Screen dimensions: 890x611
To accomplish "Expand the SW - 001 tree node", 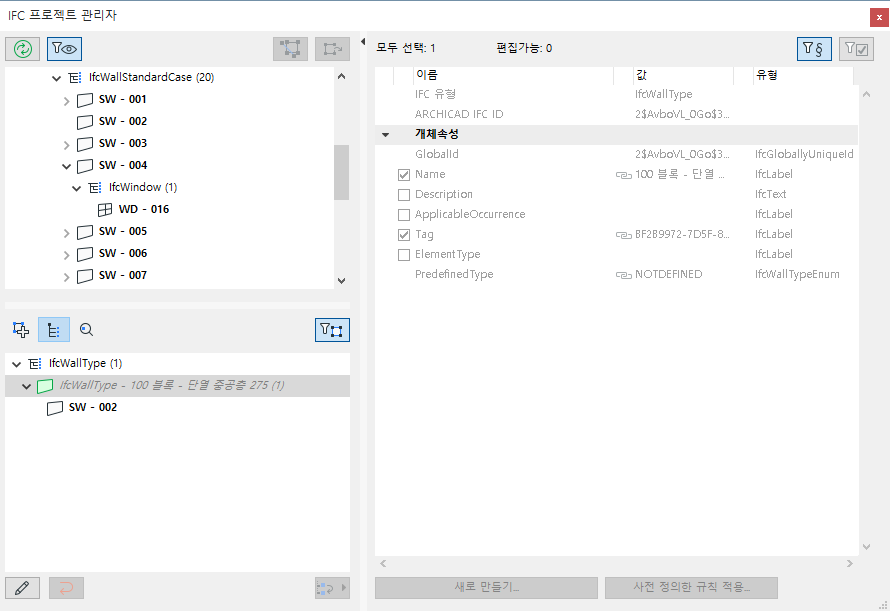I will coord(66,101).
